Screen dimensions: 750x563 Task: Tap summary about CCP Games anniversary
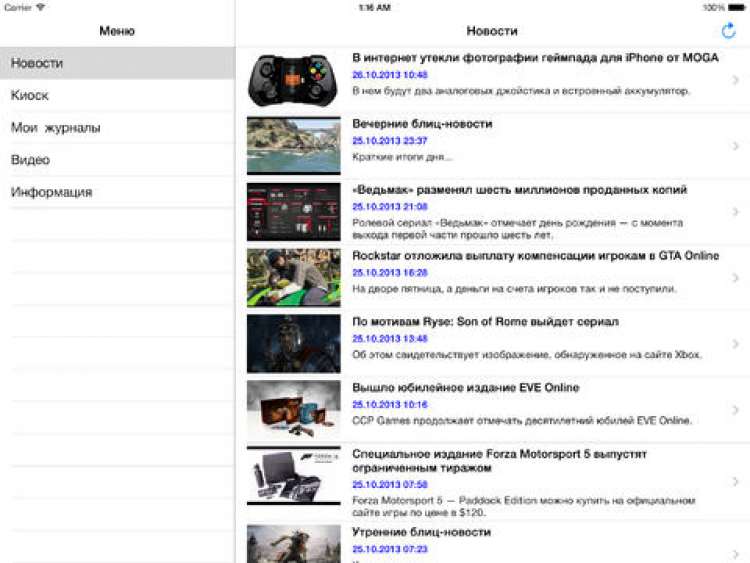click(x=522, y=421)
